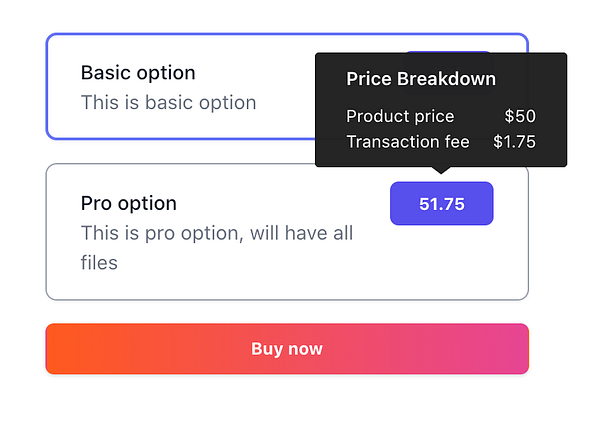Screen dimensions: 600x441
Task: Click the "Transaction fee" label
Action: 408,142
